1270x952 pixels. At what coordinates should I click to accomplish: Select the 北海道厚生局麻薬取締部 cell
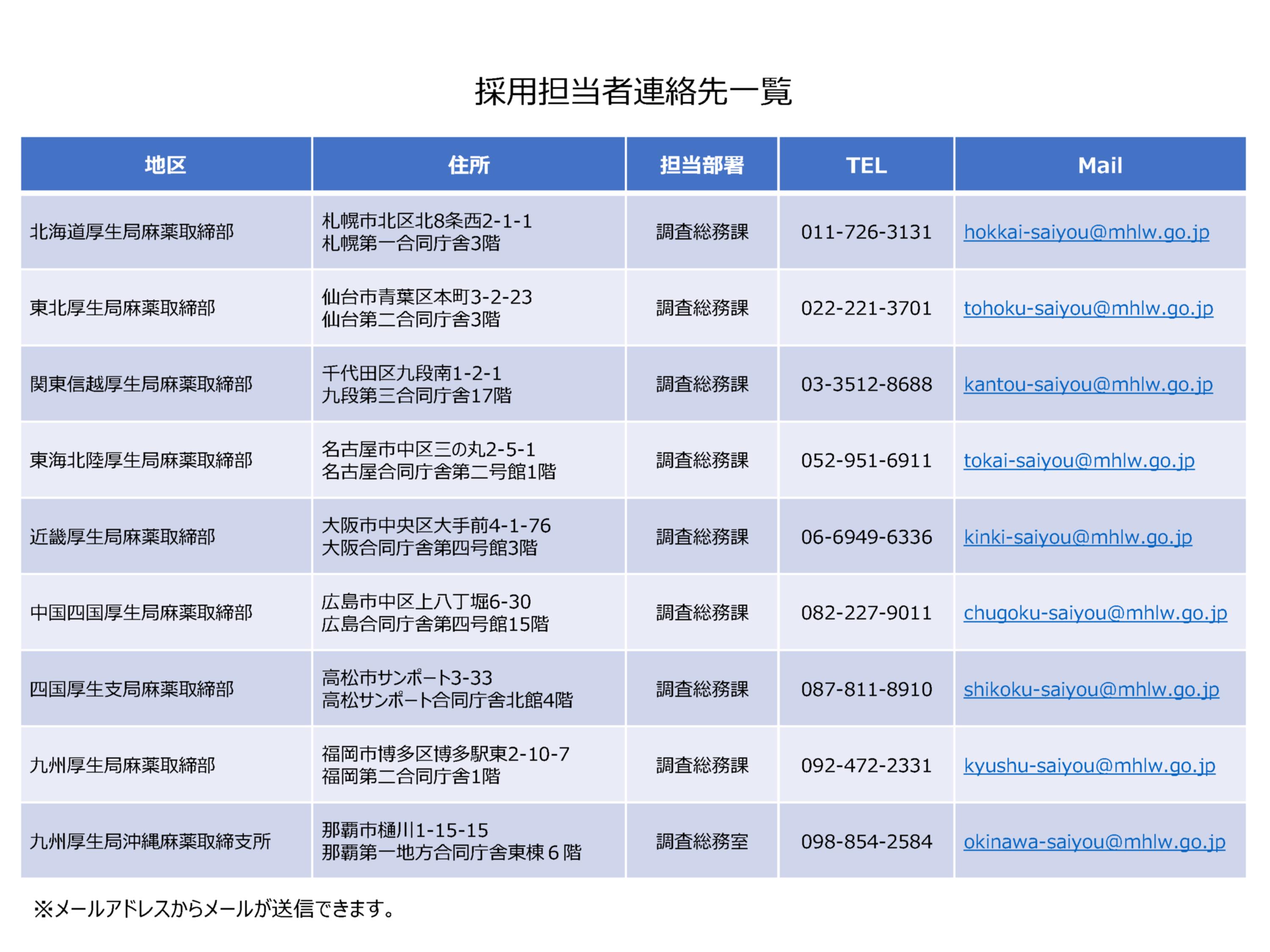[132, 232]
